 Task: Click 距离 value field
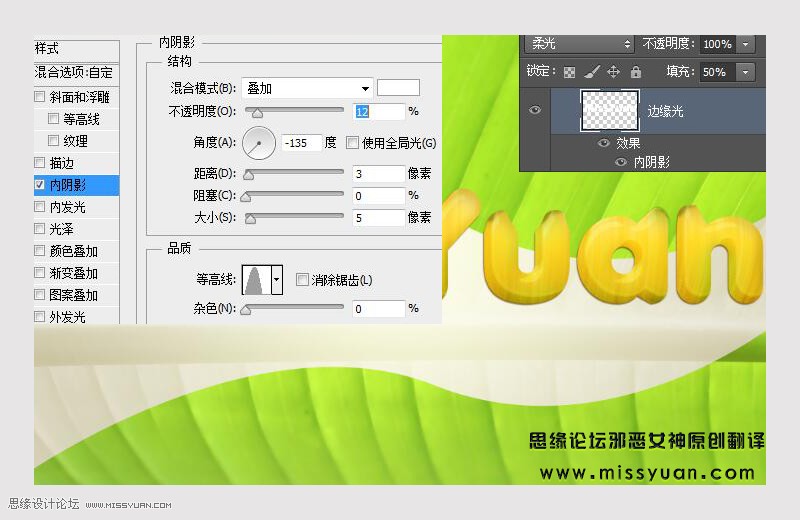[379, 174]
